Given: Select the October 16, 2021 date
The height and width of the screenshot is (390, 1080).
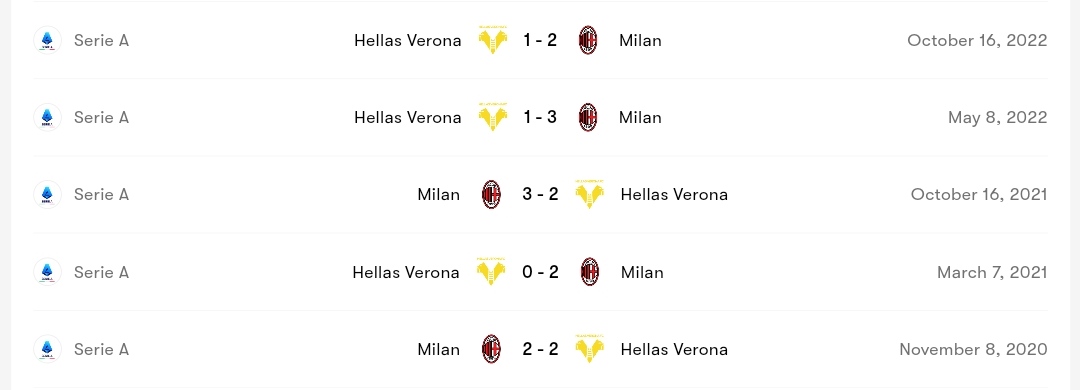Looking at the screenshot, I should coord(979,194).
